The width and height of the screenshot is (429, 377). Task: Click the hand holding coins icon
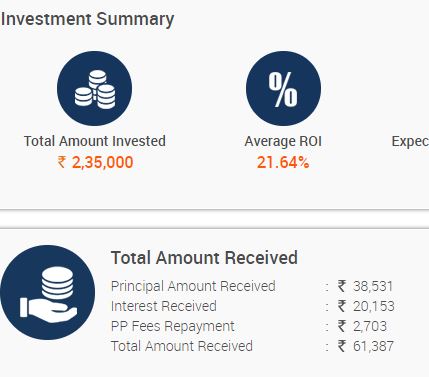point(47,293)
